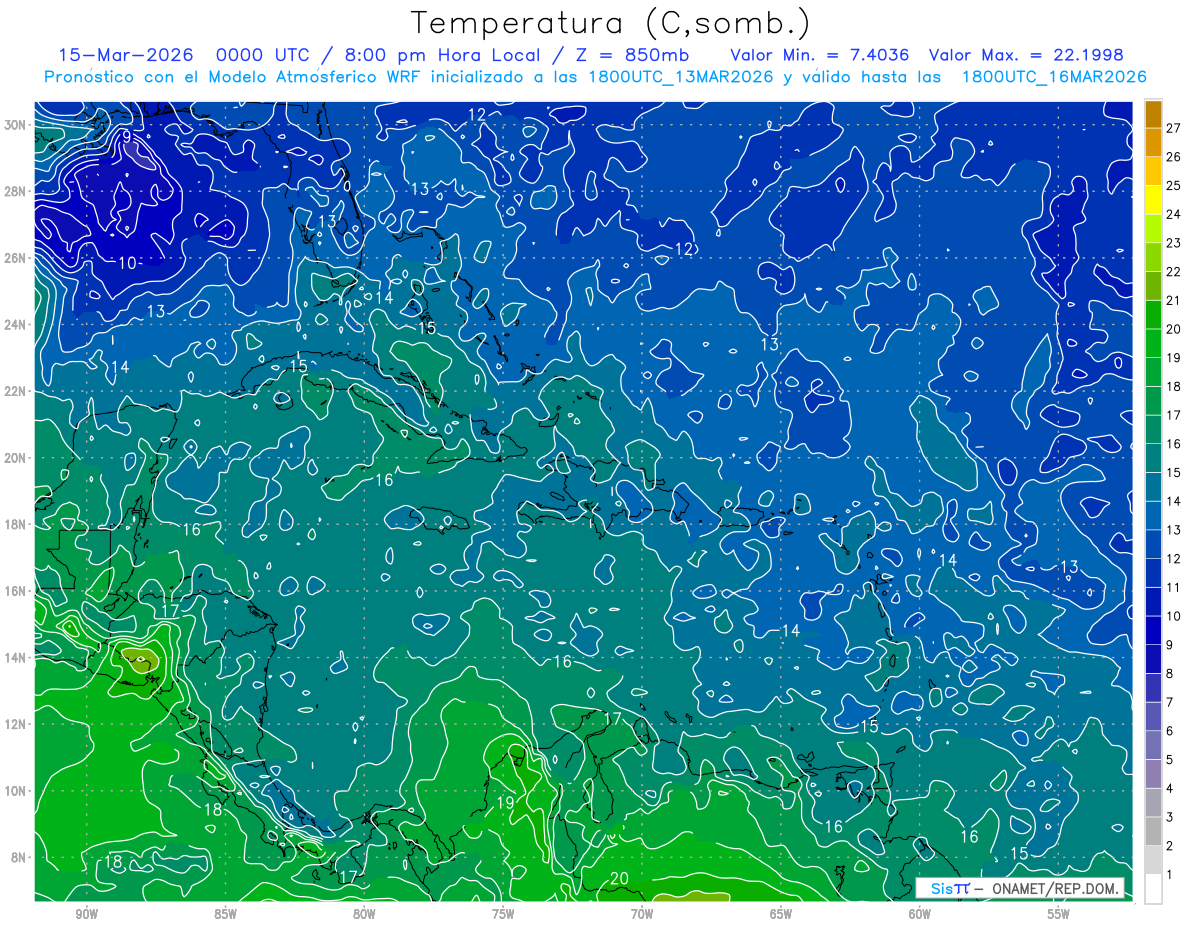Viewport: 1200px width, 927px height.
Task: Click the "Z = 850mb" level text
Action: pos(632,55)
